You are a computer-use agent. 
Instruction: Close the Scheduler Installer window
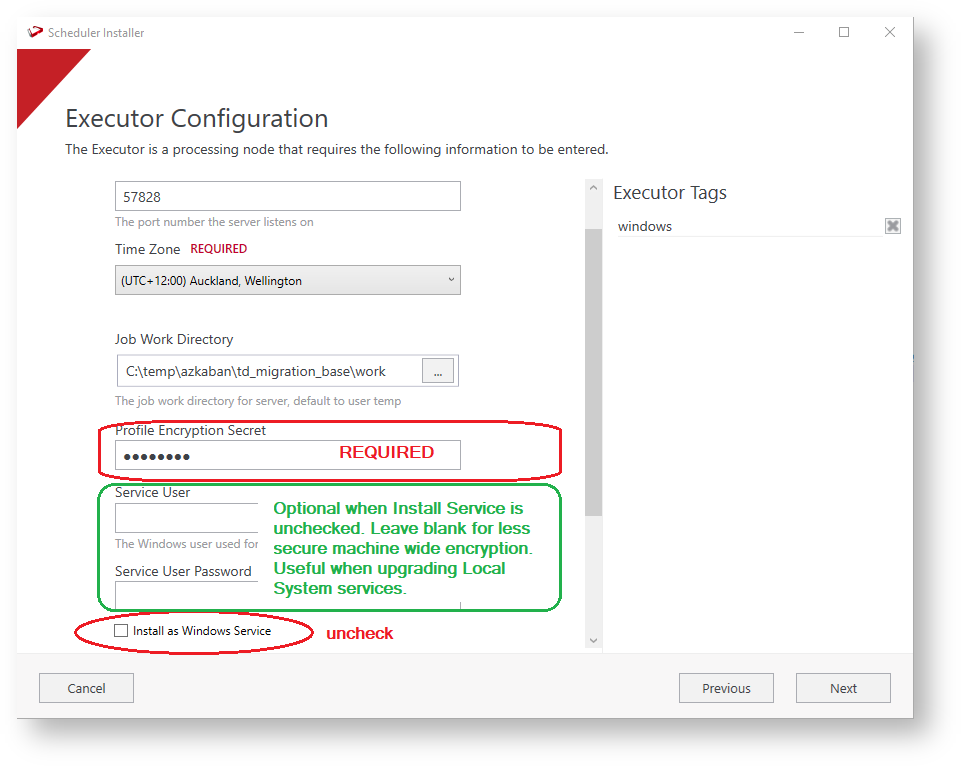tap(889, 32)
